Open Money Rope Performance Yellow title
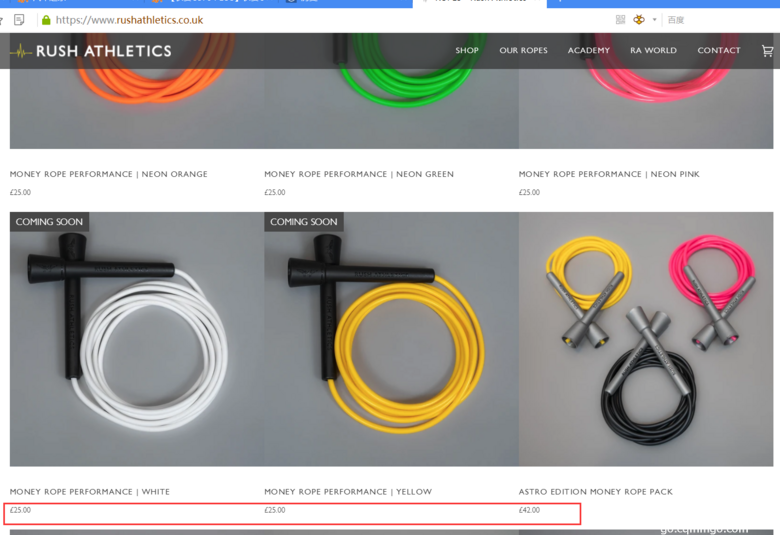780x535 pixels. (348, 492)
